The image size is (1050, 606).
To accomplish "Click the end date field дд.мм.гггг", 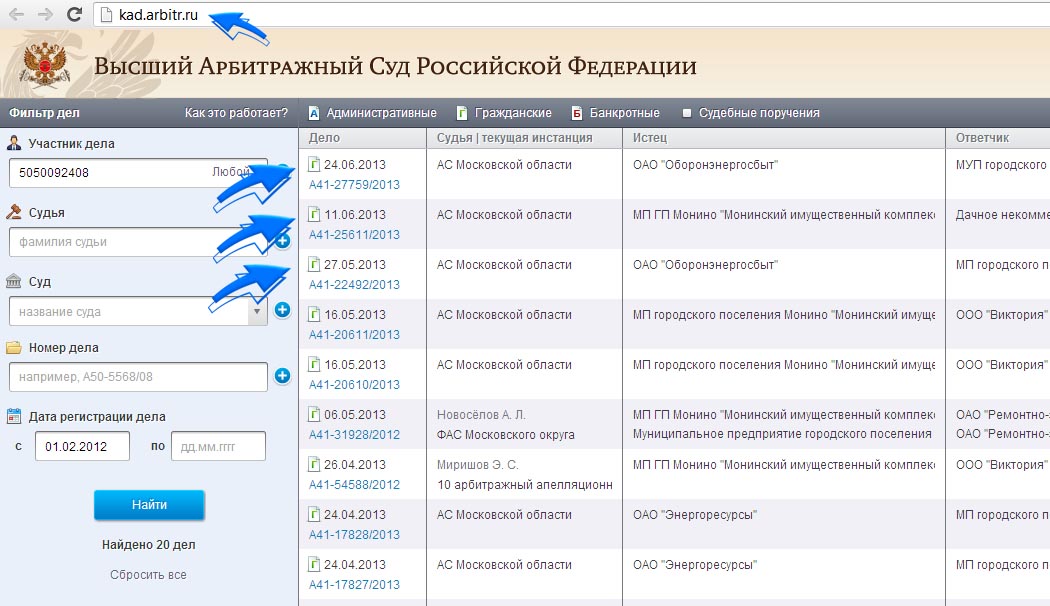I will click(x=218, y=447).
